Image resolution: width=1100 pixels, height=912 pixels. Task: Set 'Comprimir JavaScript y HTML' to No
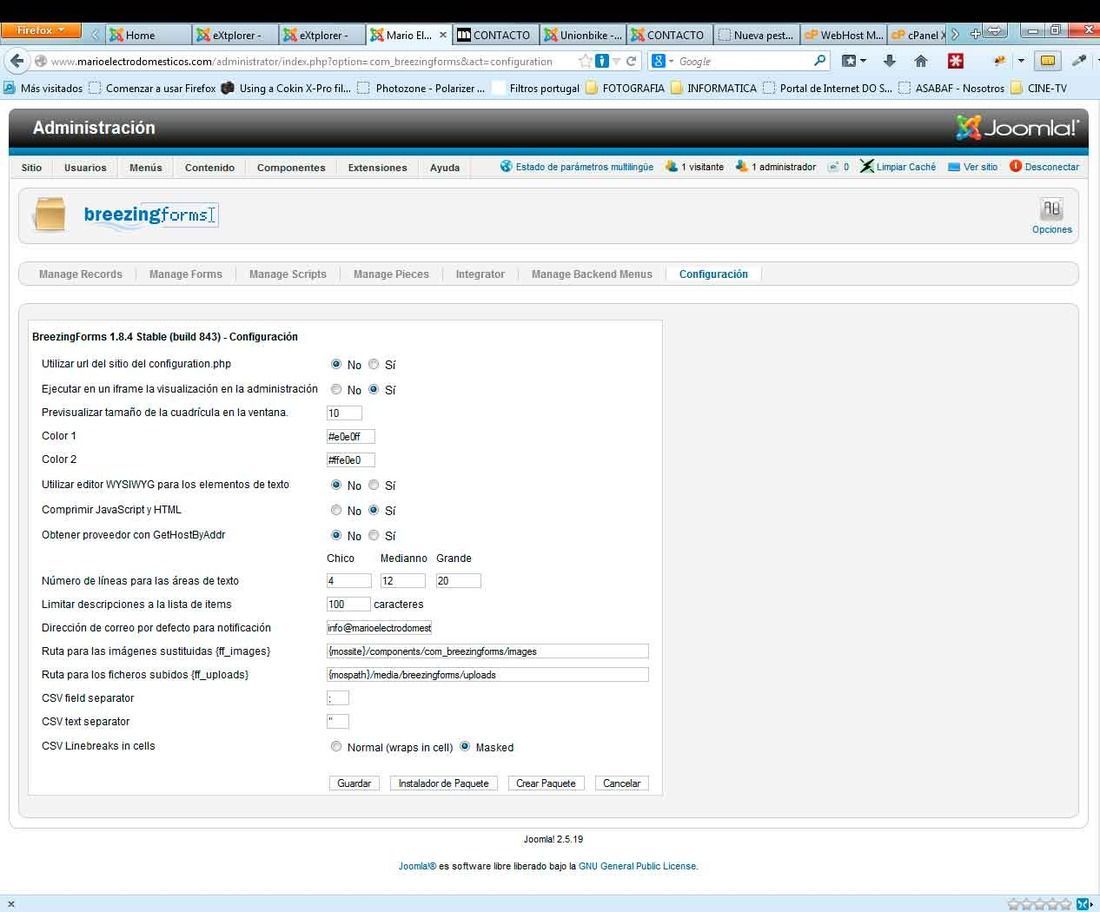pos(336,510)
